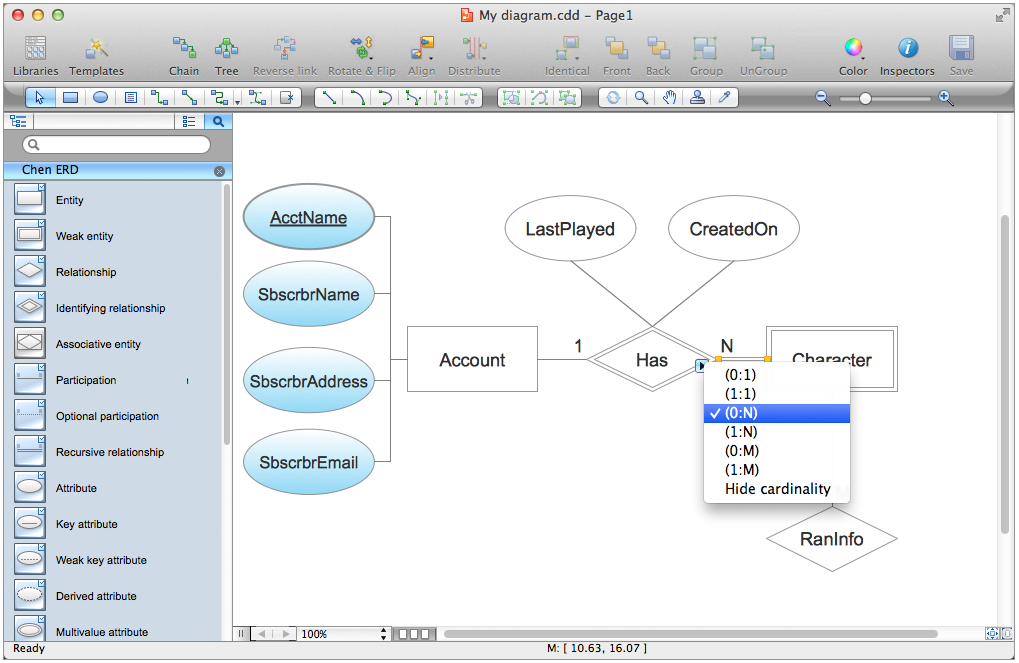
Task: Click the blue action arrow near Has relationship
Action: 701,366
